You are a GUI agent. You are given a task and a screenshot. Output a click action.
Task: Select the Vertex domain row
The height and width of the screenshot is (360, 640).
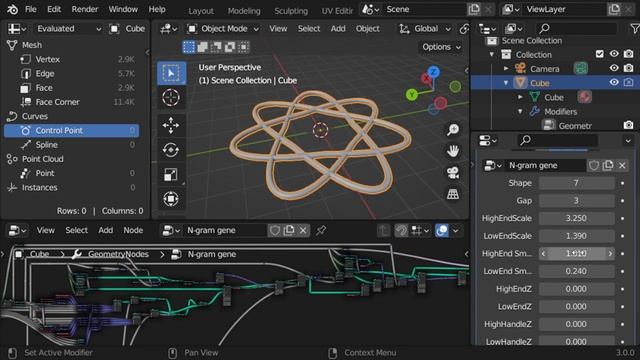[x=72, y=59]
